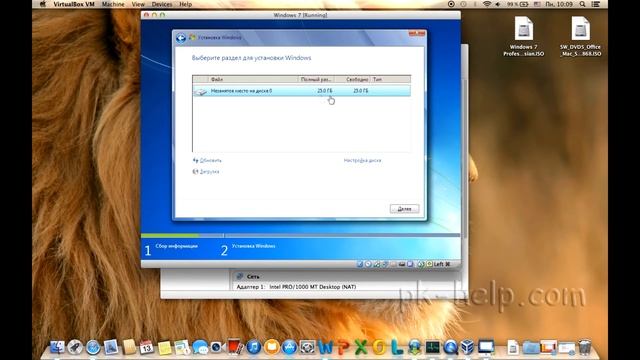Open the Apple menu
Image resolution: width=640 pixels, height=360 pixels.
(x=43, y=4)
